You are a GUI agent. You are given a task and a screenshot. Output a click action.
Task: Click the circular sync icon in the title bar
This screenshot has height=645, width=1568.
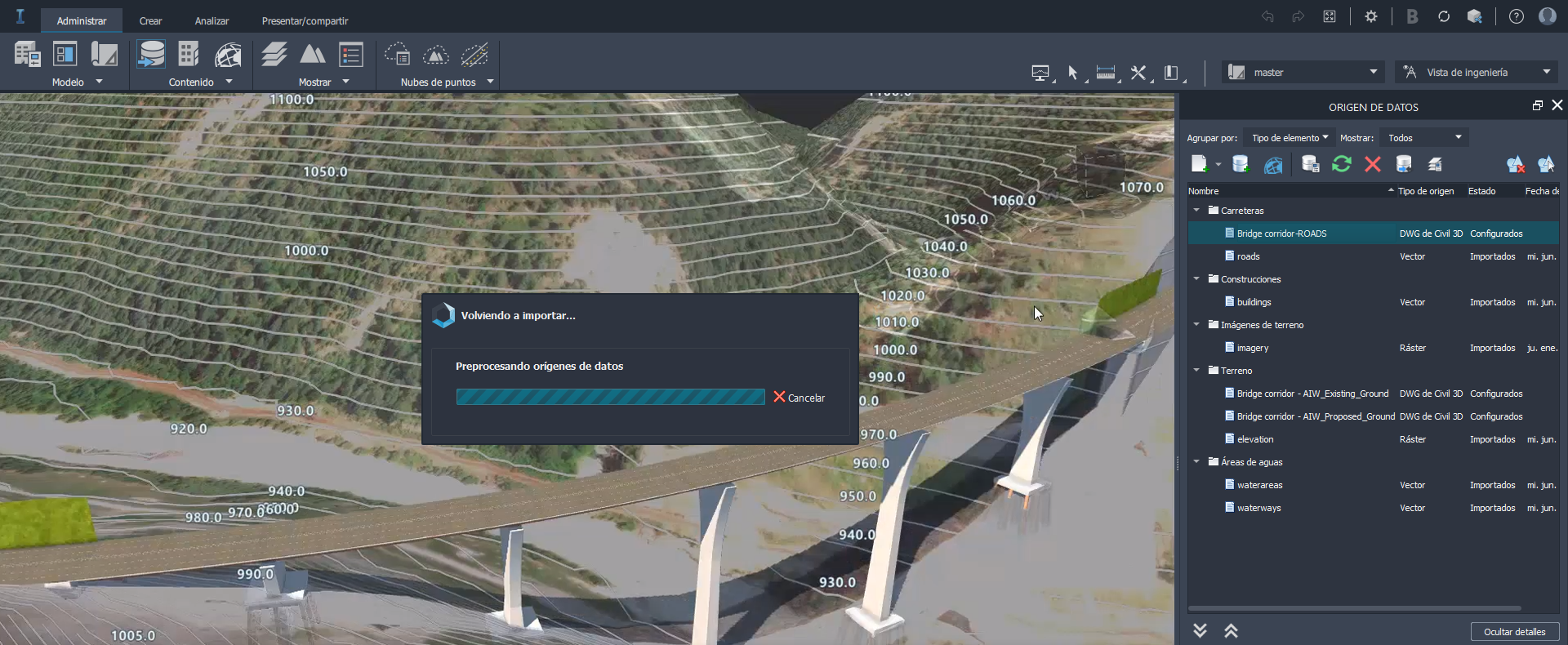pyautogui.click(x=1444, y=16)
